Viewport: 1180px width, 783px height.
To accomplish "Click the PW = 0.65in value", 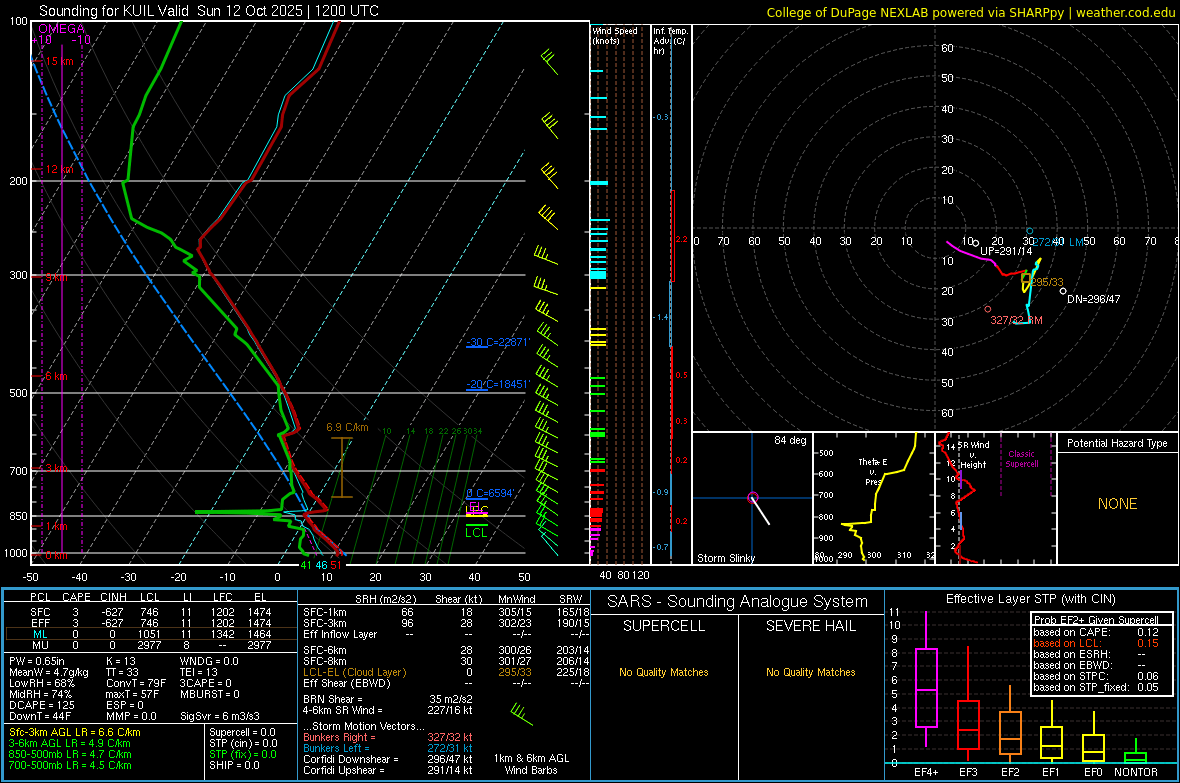I will [37, 661].
